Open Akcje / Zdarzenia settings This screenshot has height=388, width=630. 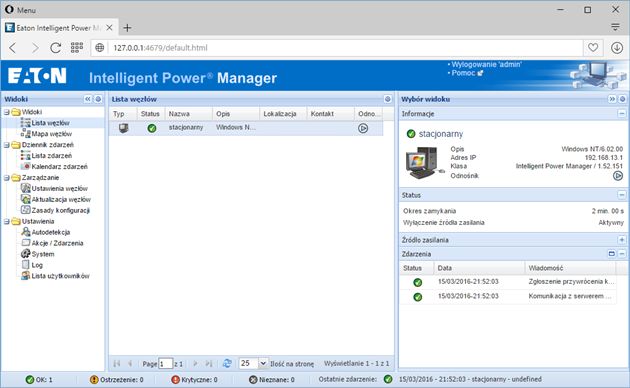point(57,243)
